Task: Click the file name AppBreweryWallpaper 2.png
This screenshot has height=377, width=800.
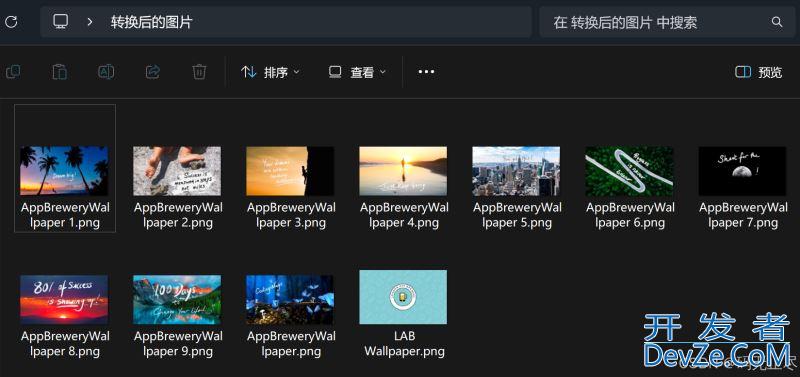Action: [x=178, y=215]
